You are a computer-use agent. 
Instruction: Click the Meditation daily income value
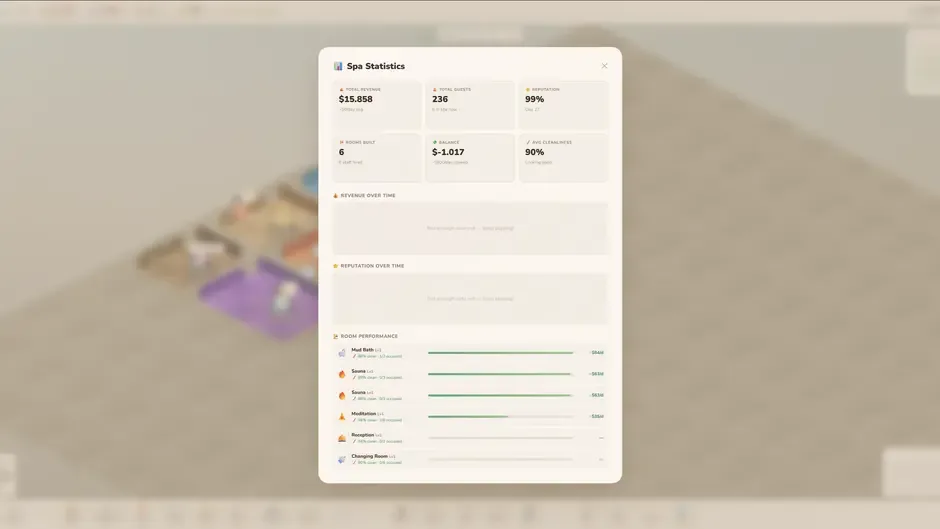pyautogui.click(x=596, y=416)
